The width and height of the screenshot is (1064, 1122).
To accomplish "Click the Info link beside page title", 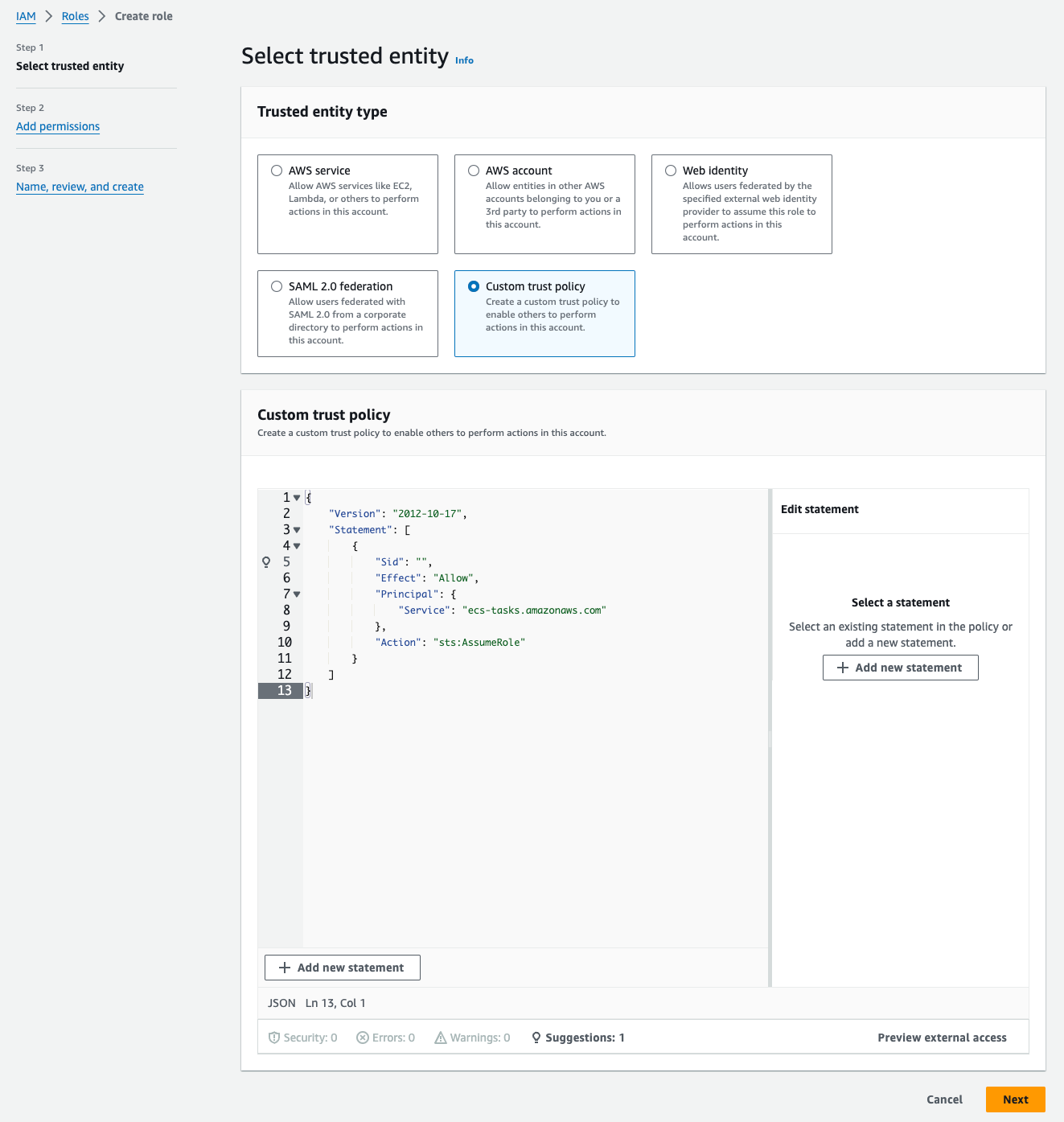I will [464, 60].
